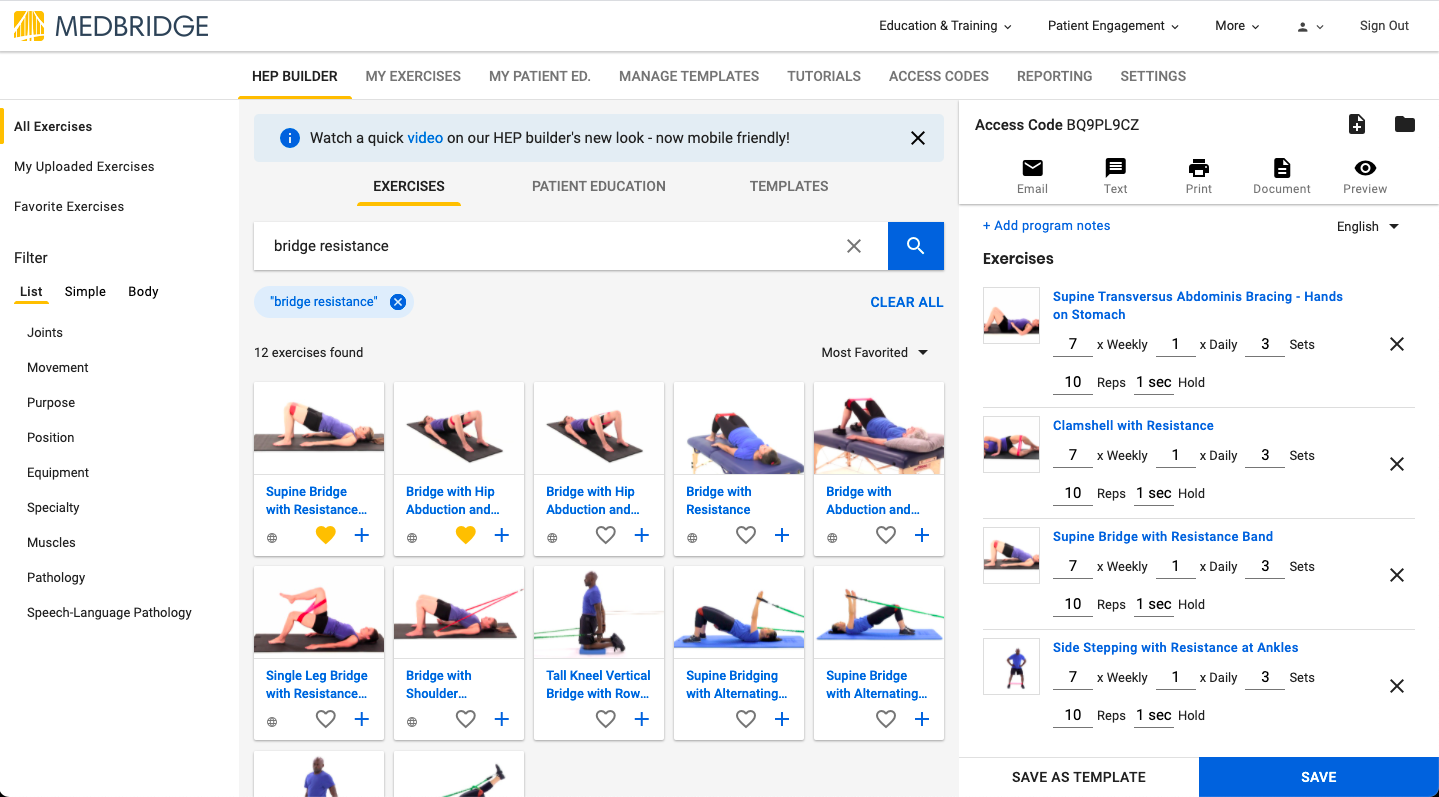Switch to the Patient Education tab
The image size is (1439, 797).
[599, 186]
